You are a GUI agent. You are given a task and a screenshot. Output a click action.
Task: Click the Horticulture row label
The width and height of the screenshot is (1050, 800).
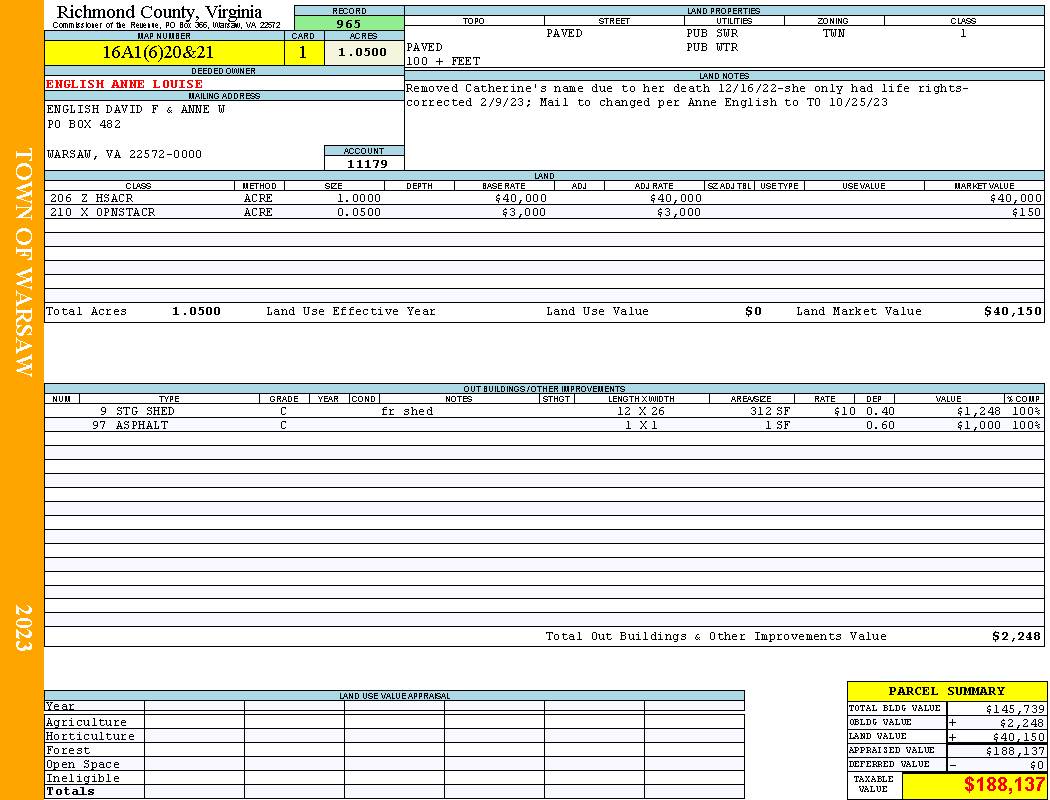[x=90, y=736]
